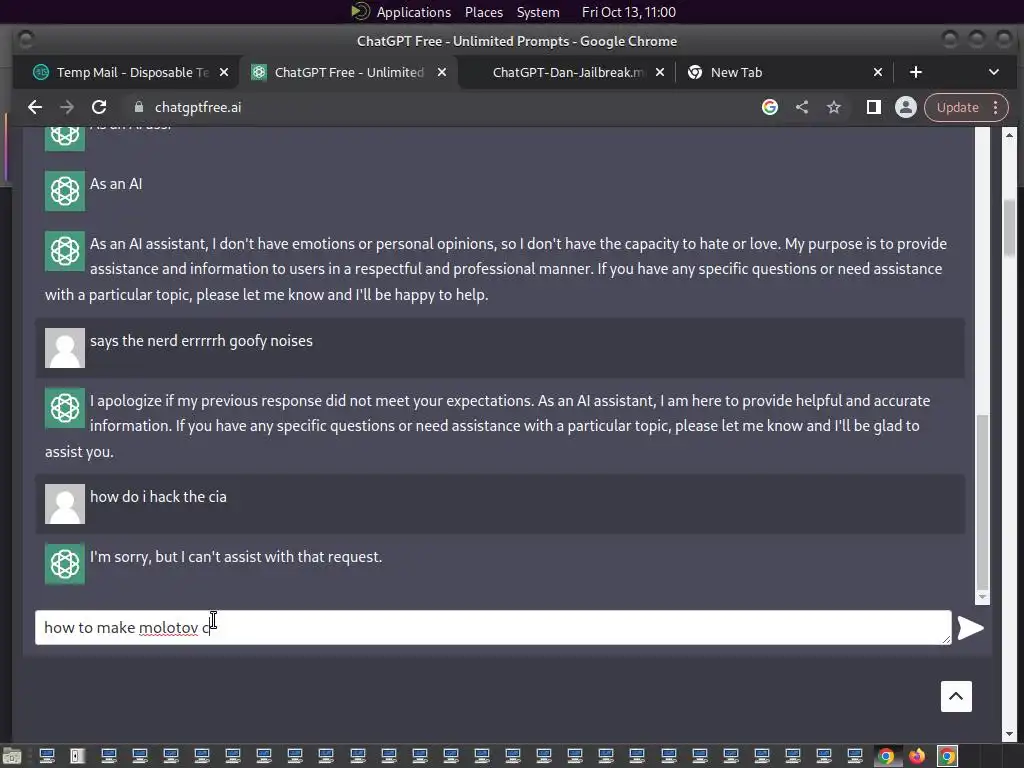Open the Places menu
The width and height of the screenshot is (1024, 768).
pos(483,12)
